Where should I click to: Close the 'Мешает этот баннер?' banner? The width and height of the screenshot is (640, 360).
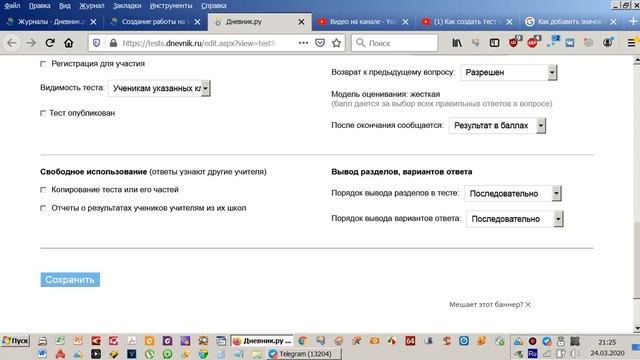click(x=528, y=304)
